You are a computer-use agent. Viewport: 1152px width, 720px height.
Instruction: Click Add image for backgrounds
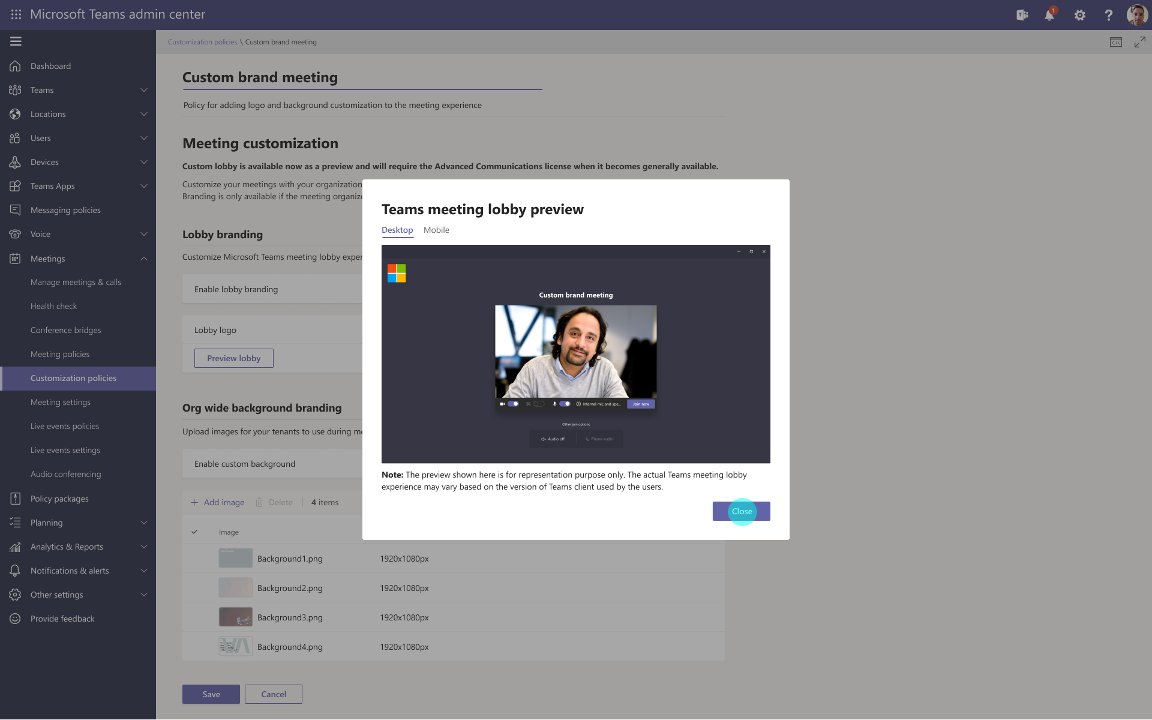coord(217,503)
